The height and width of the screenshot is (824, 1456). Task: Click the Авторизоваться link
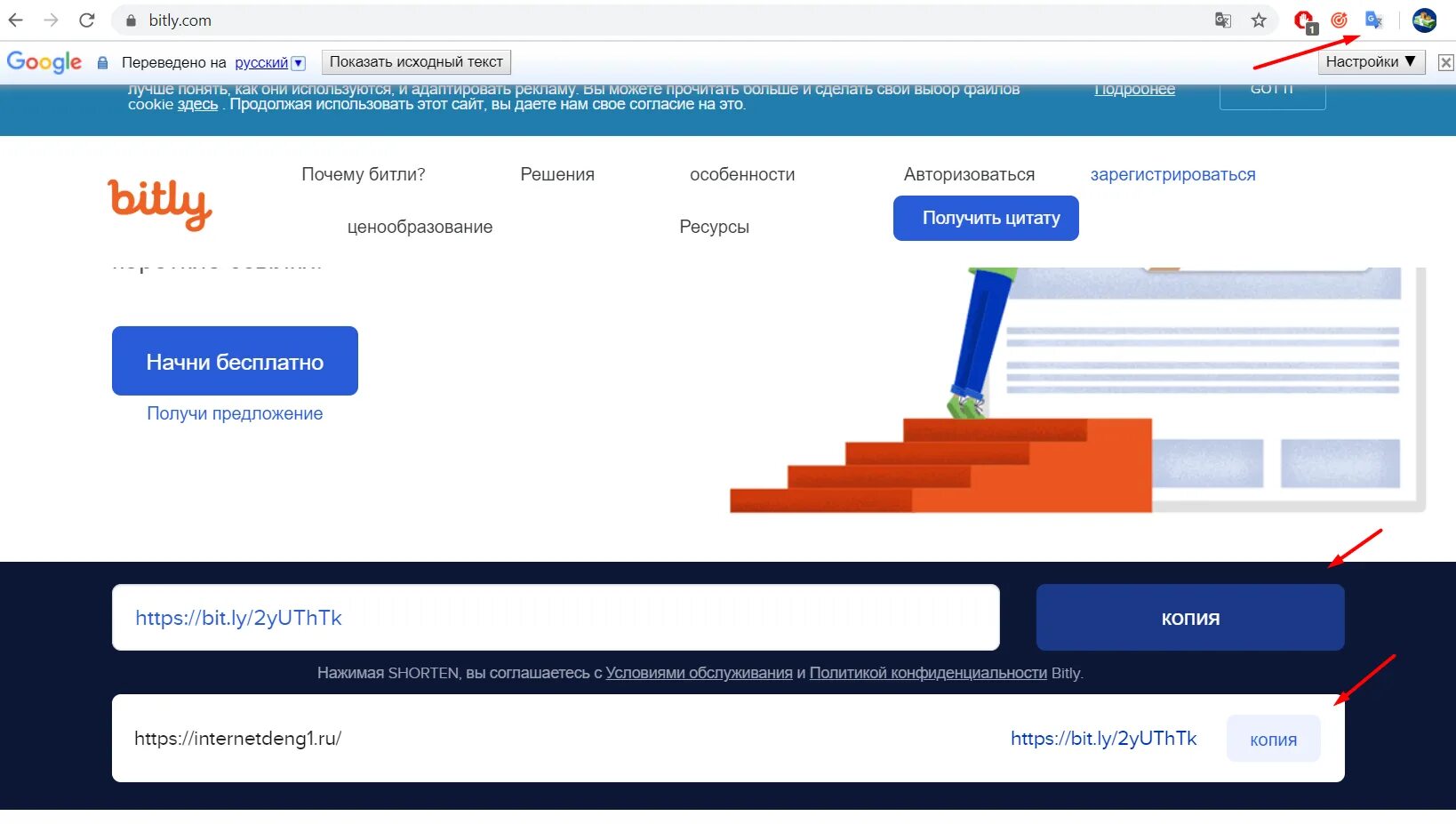pyautogui.click(x=969, y=174)
